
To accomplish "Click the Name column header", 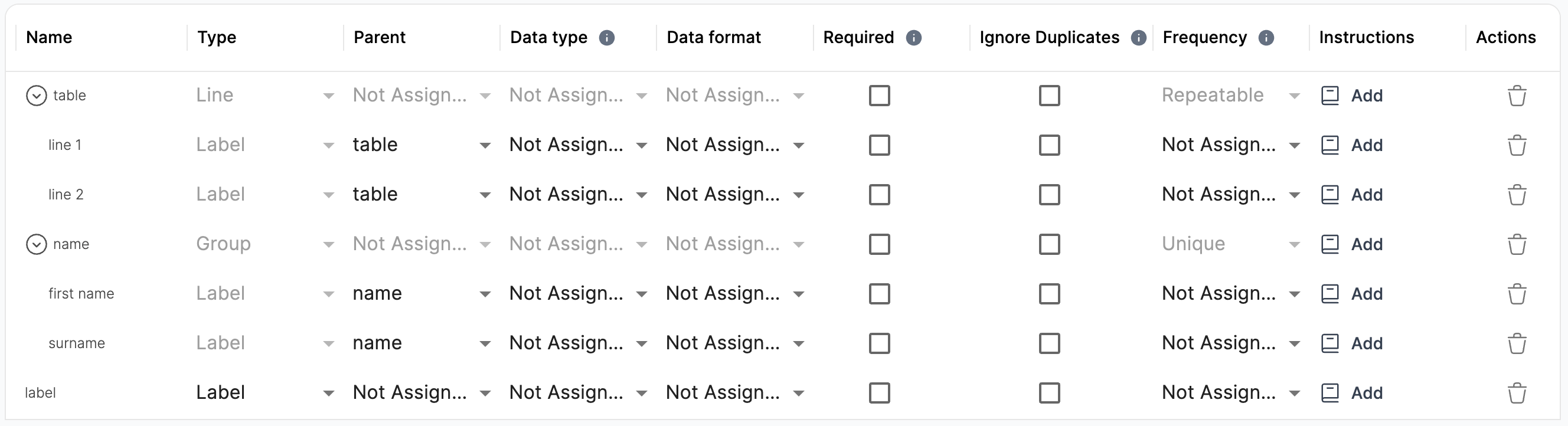I will [x=48, y=37].
